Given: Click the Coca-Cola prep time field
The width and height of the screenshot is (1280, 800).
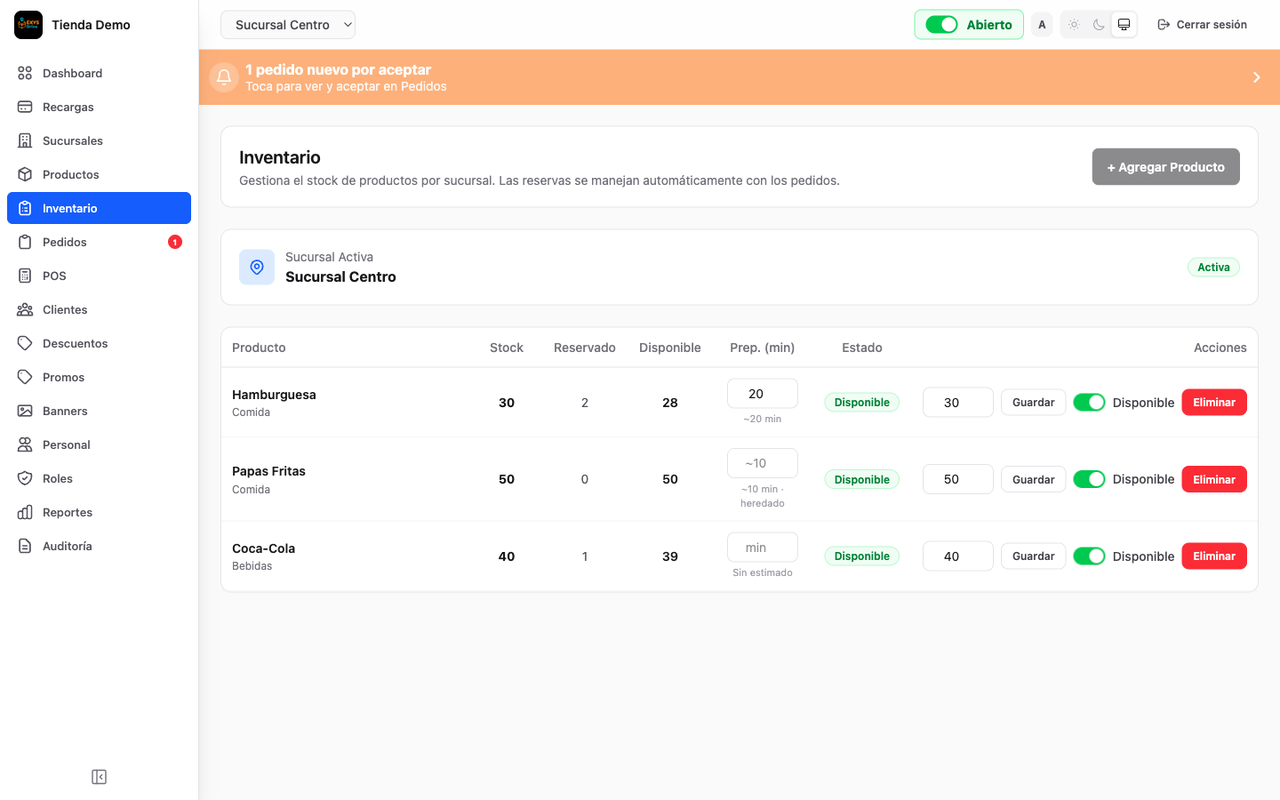Looking at the screenshot, I should (x=762, y=547).
